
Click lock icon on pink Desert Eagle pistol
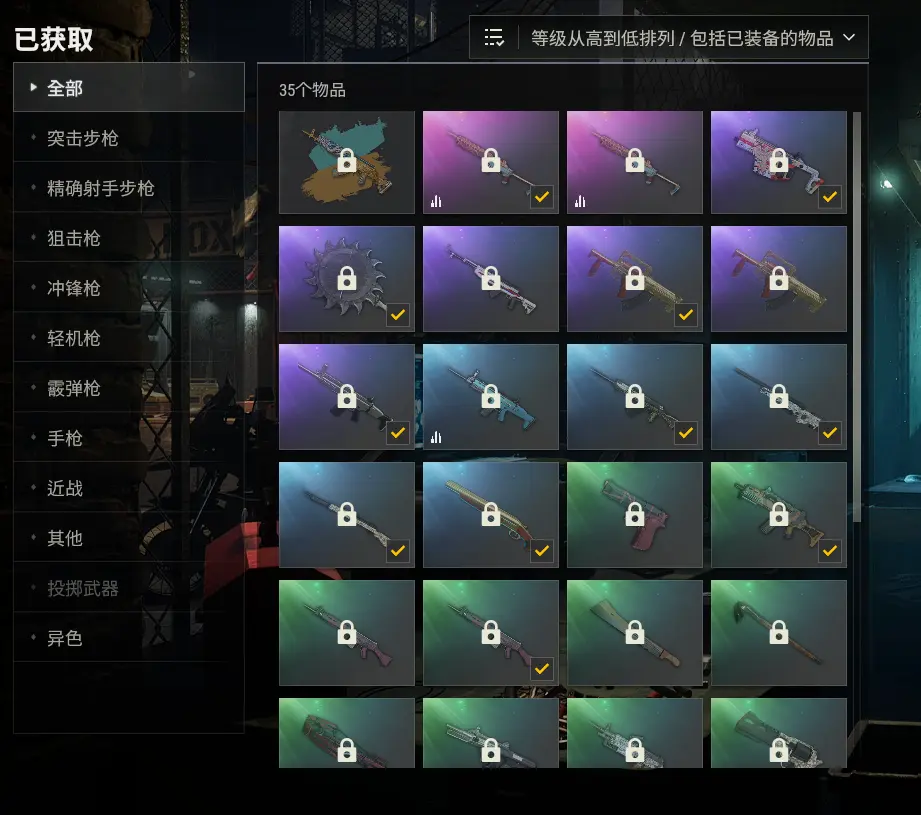point(634,514)
